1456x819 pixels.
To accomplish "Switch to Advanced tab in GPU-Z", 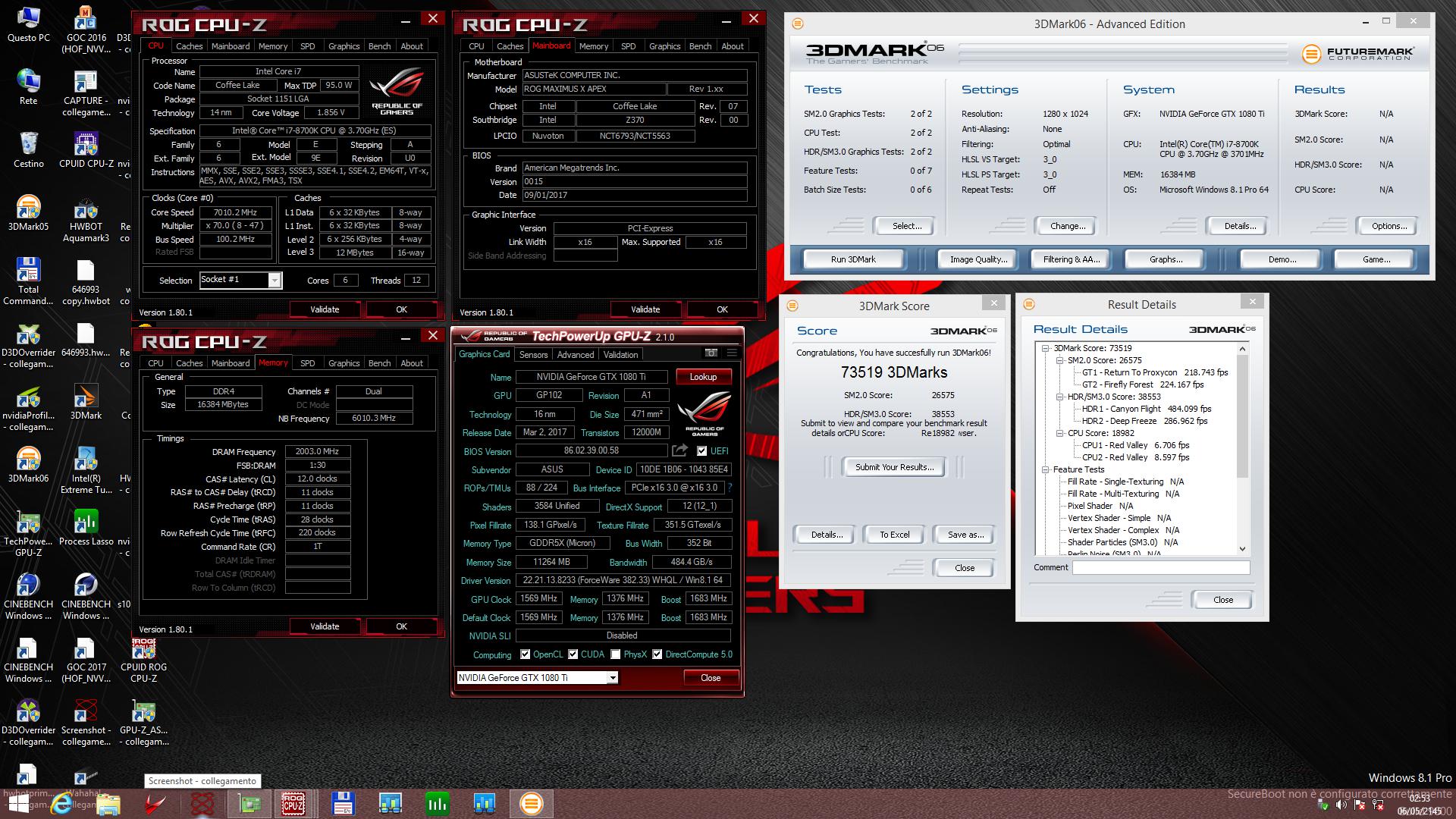I will 576,354.
